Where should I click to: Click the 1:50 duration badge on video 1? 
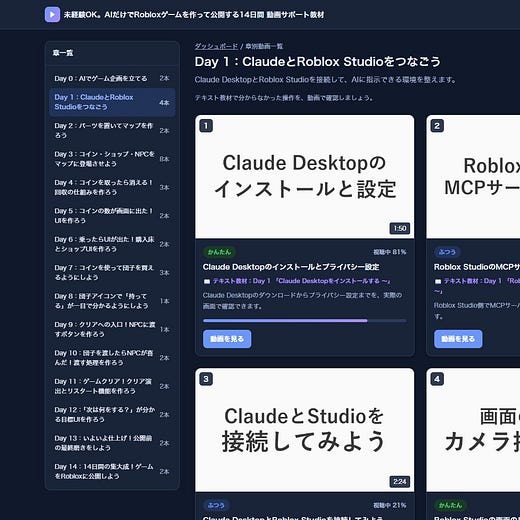tap(400, 228)
